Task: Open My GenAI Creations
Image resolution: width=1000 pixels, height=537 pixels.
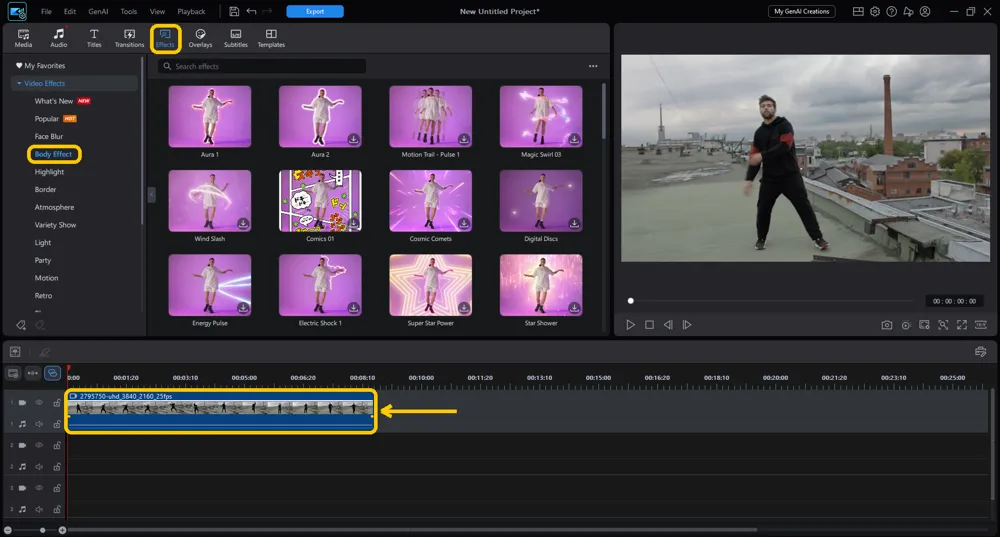Action: coord(802,11)
